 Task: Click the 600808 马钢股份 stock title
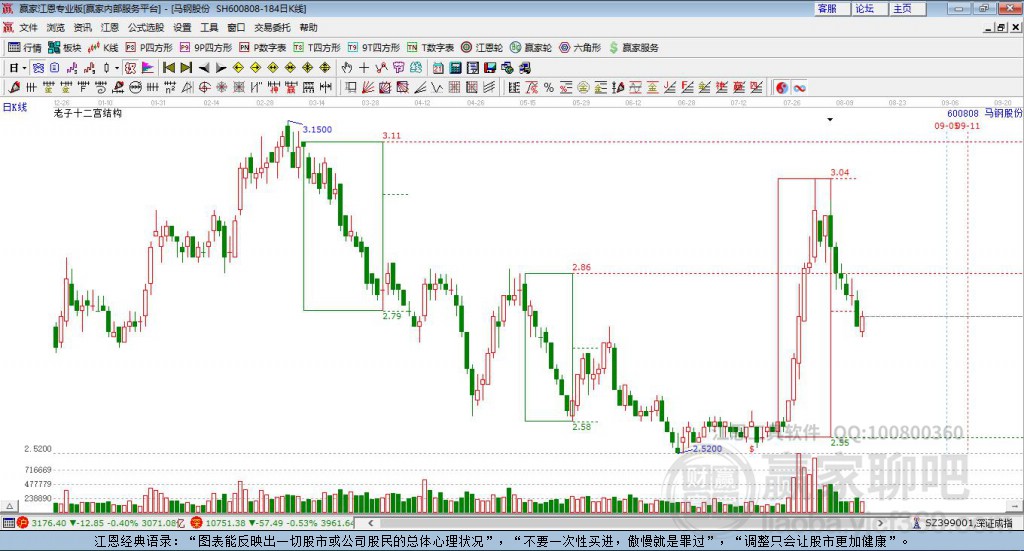coord(984,113)
